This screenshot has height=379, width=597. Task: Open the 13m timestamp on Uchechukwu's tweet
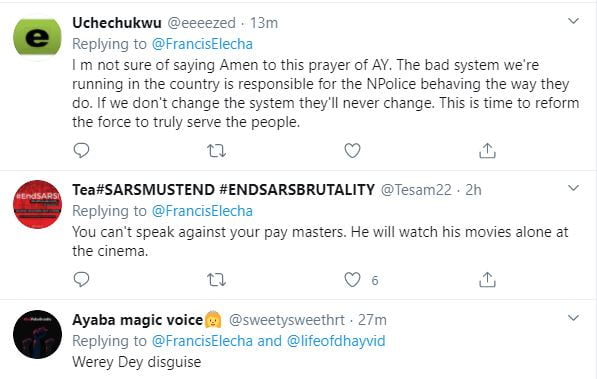point(264,23)
